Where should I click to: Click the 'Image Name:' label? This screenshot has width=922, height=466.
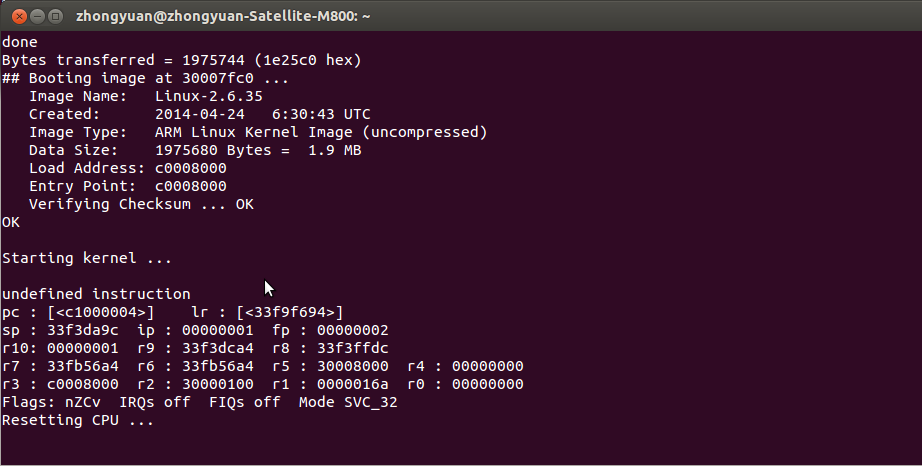[78, 96]
